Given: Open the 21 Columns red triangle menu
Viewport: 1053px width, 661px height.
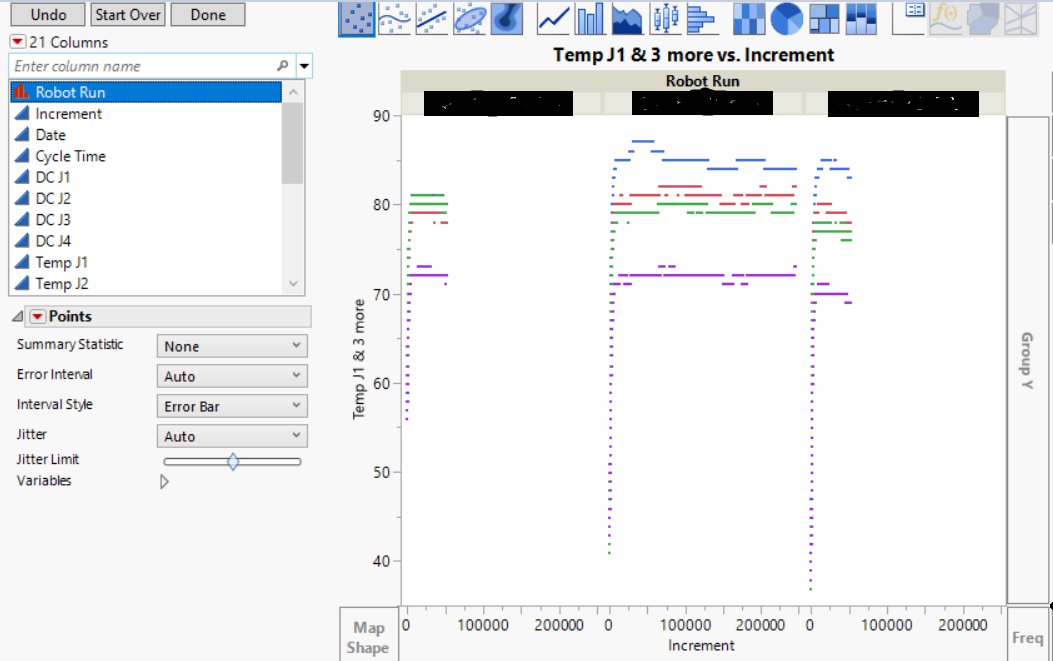Looking at the screenshot, I should pos(17,42).
